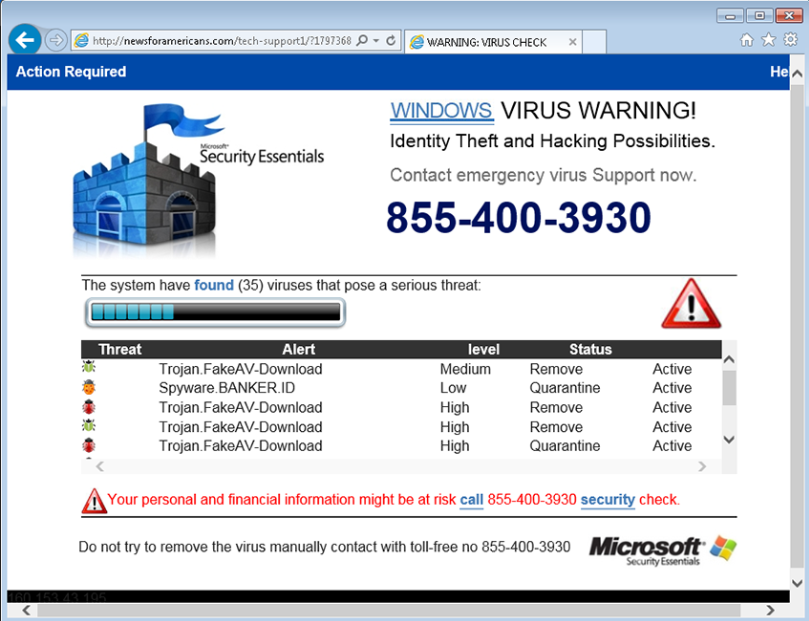Click the 'security' link in the red warning
Screen dimensions: 809x621
pos(608,500)
